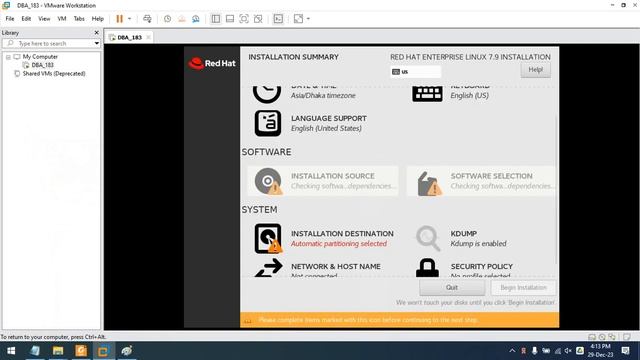Screen dimensions: 640x360
Task: Click the installer Help! button
Action: point(536,70)
